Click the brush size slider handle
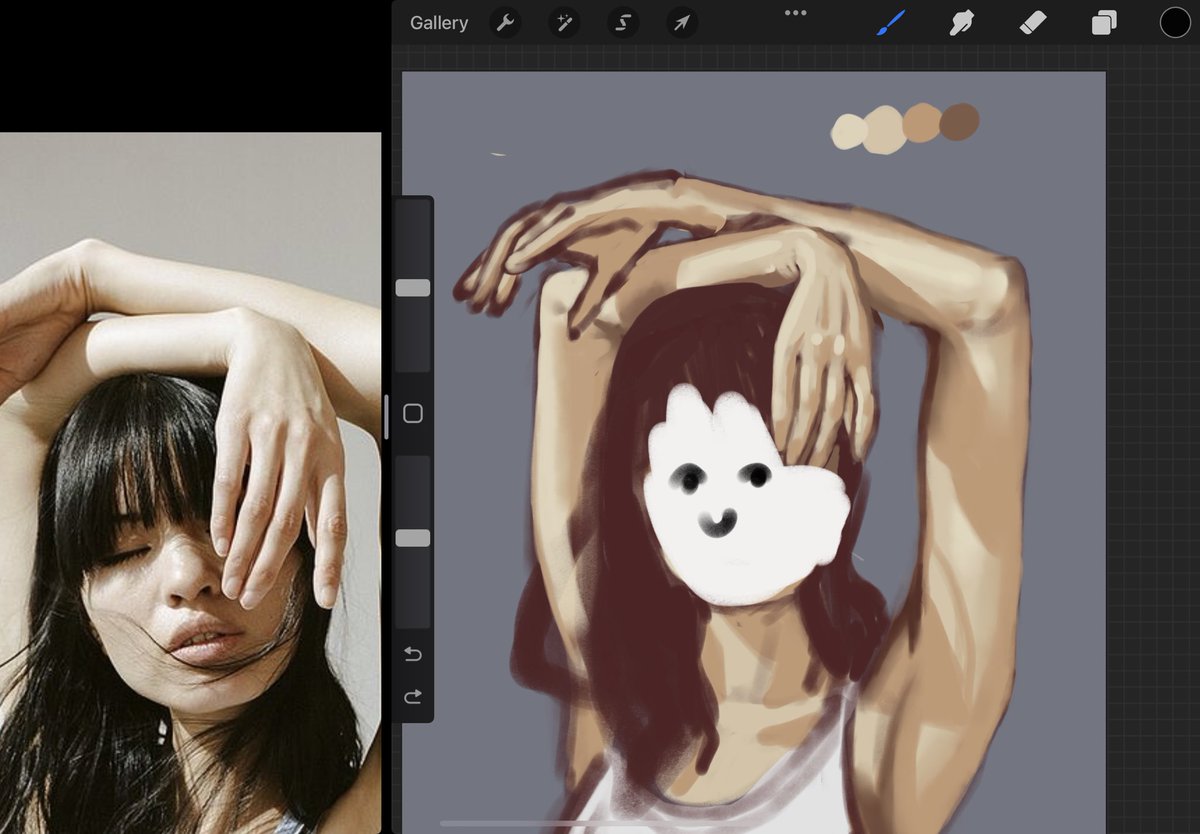The image size is (1200, 834). pyautogui.click(x=413, y=288)
